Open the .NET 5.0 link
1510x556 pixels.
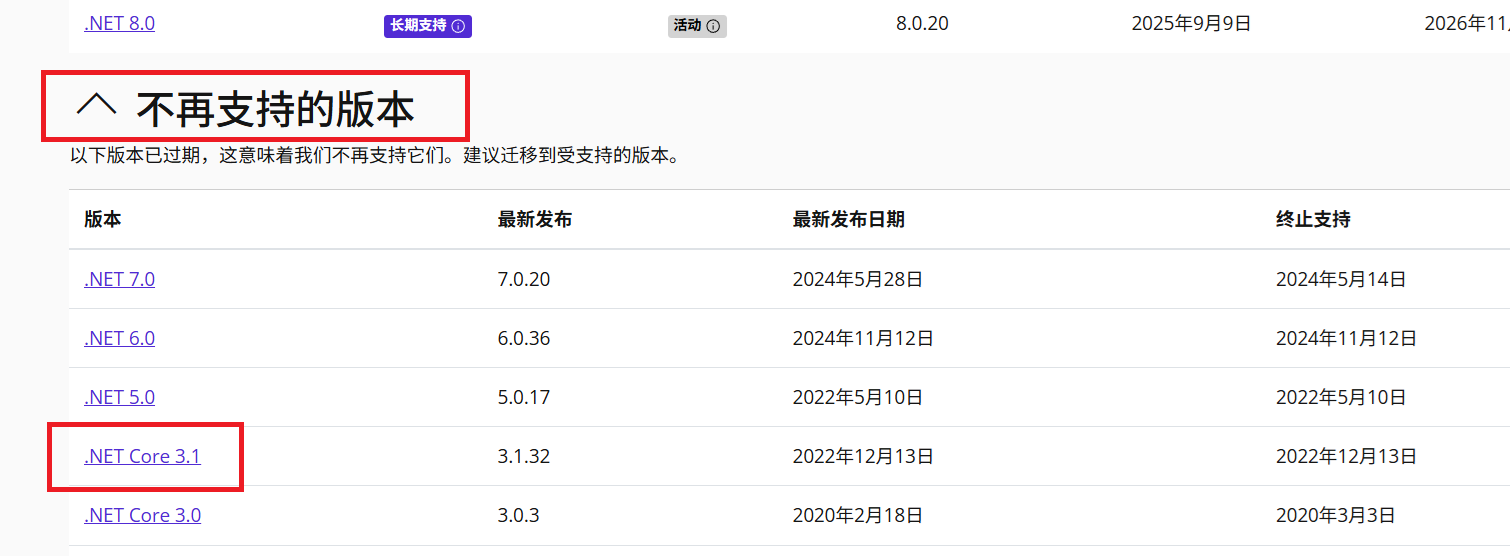point(119,398)
